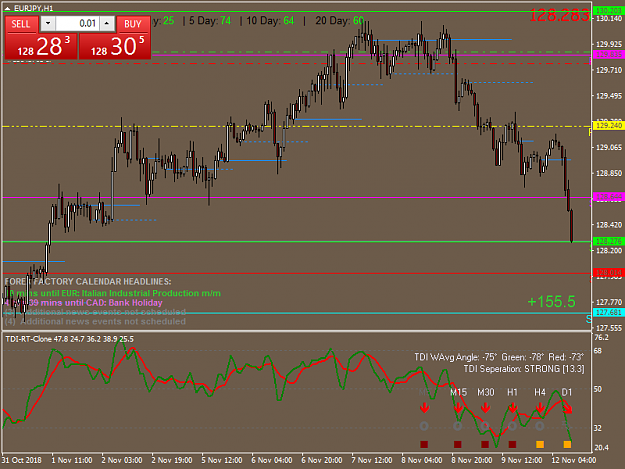
Task: Click the grey circle below the M15 arrow
Action: [458, 426]
